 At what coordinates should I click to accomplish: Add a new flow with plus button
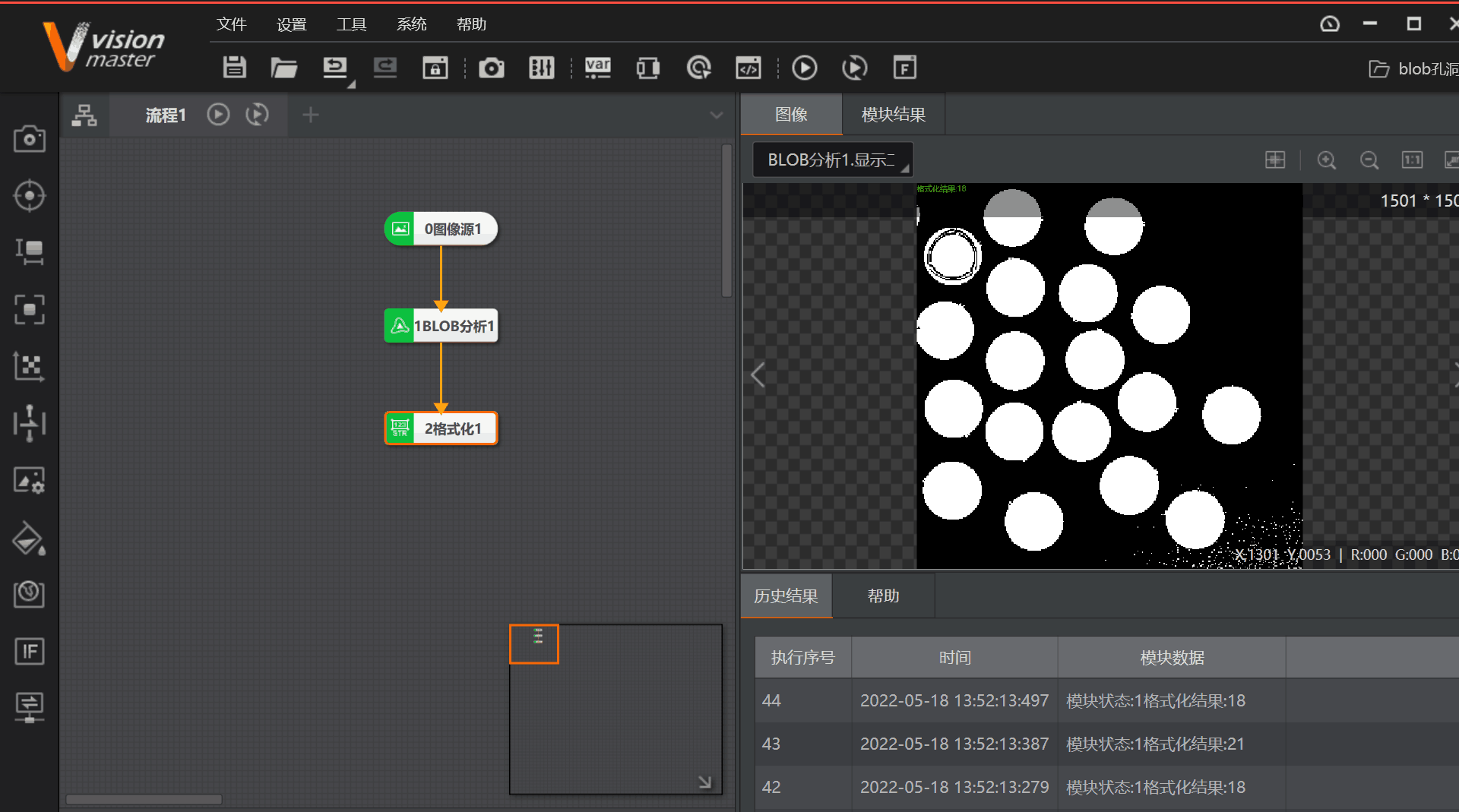pos(310,115)
